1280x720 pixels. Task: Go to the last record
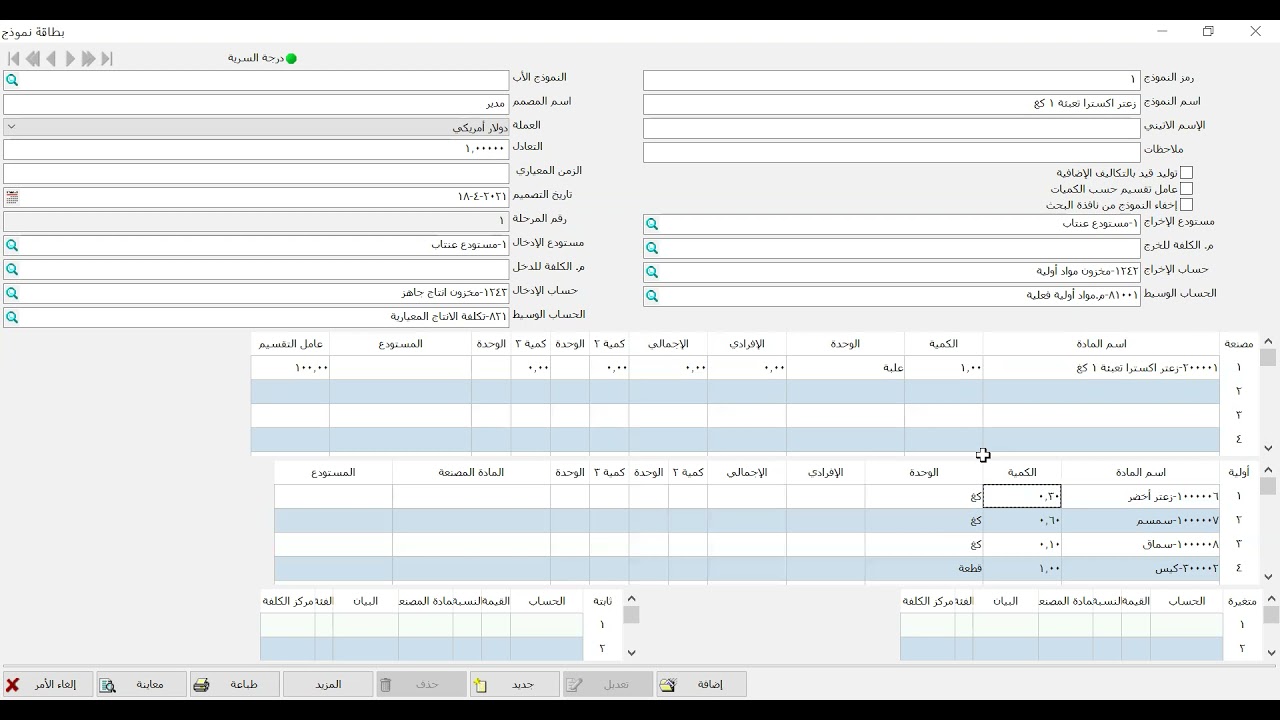(x=107, y=59)
